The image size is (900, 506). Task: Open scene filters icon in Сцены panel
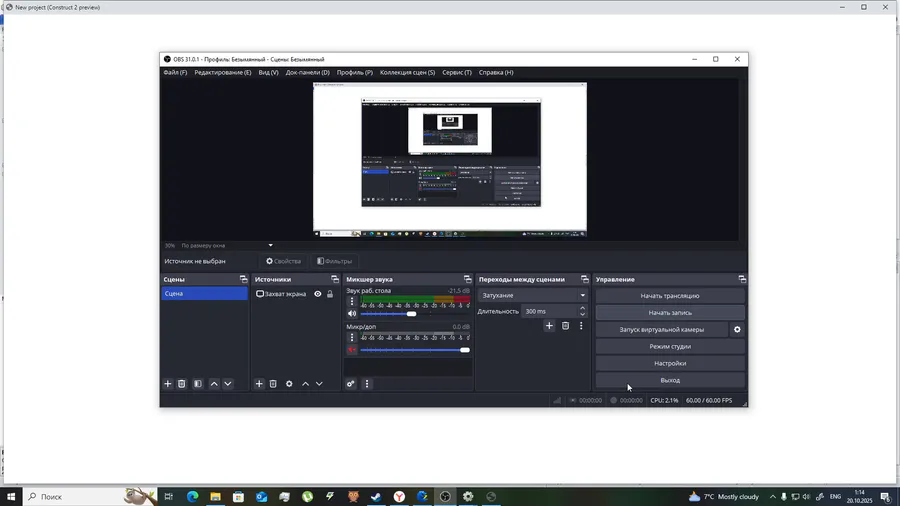[x=198, y=384]
